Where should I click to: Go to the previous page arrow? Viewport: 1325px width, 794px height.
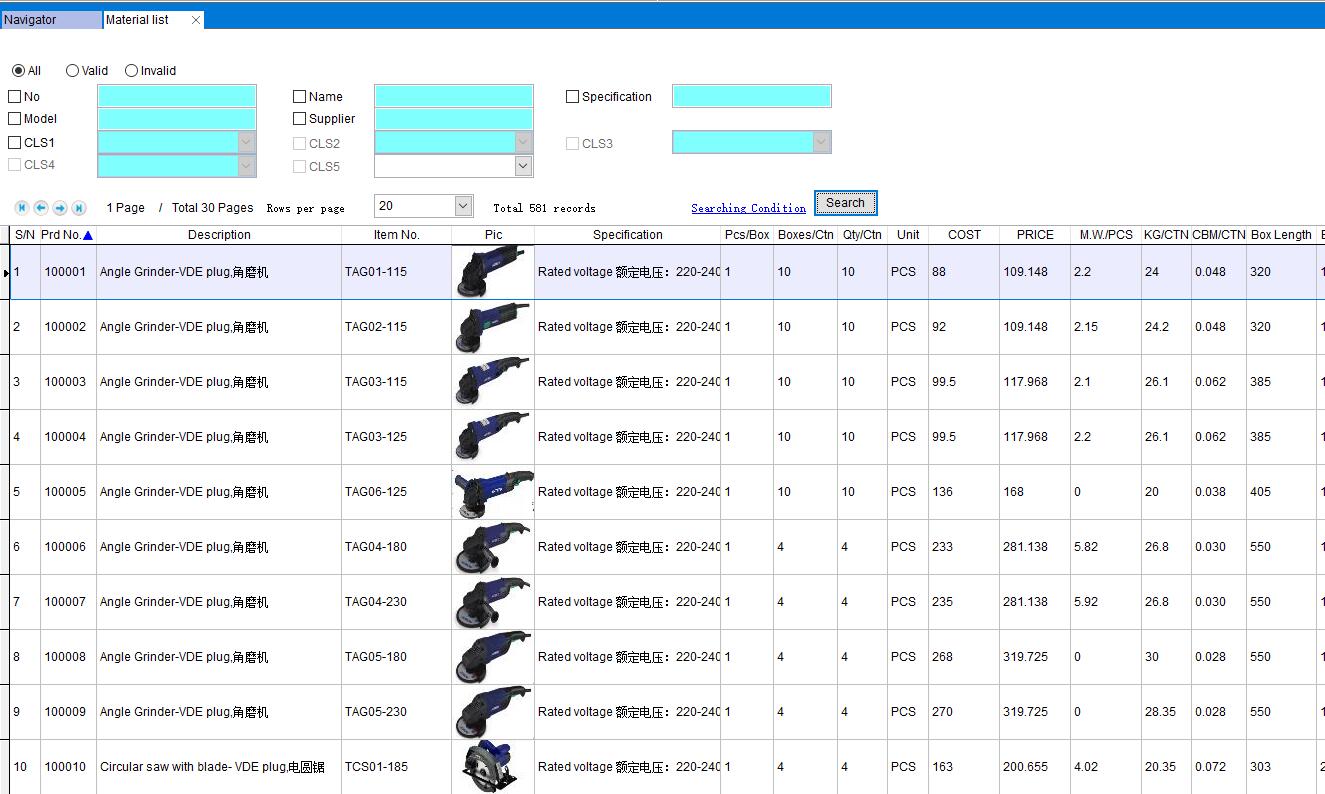pyautogui.click(x=41, y=208)
